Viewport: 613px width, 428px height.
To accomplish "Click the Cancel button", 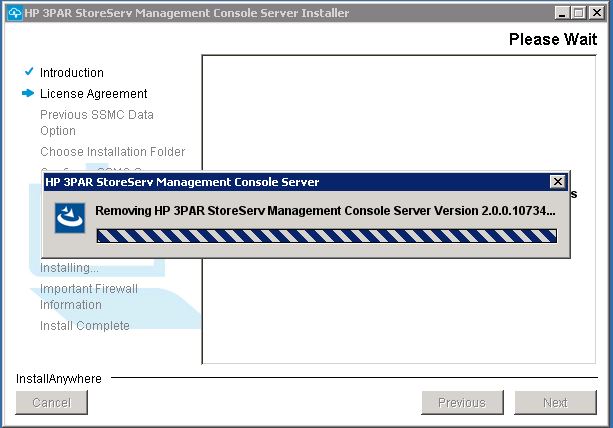I will [x=52, y=402].
